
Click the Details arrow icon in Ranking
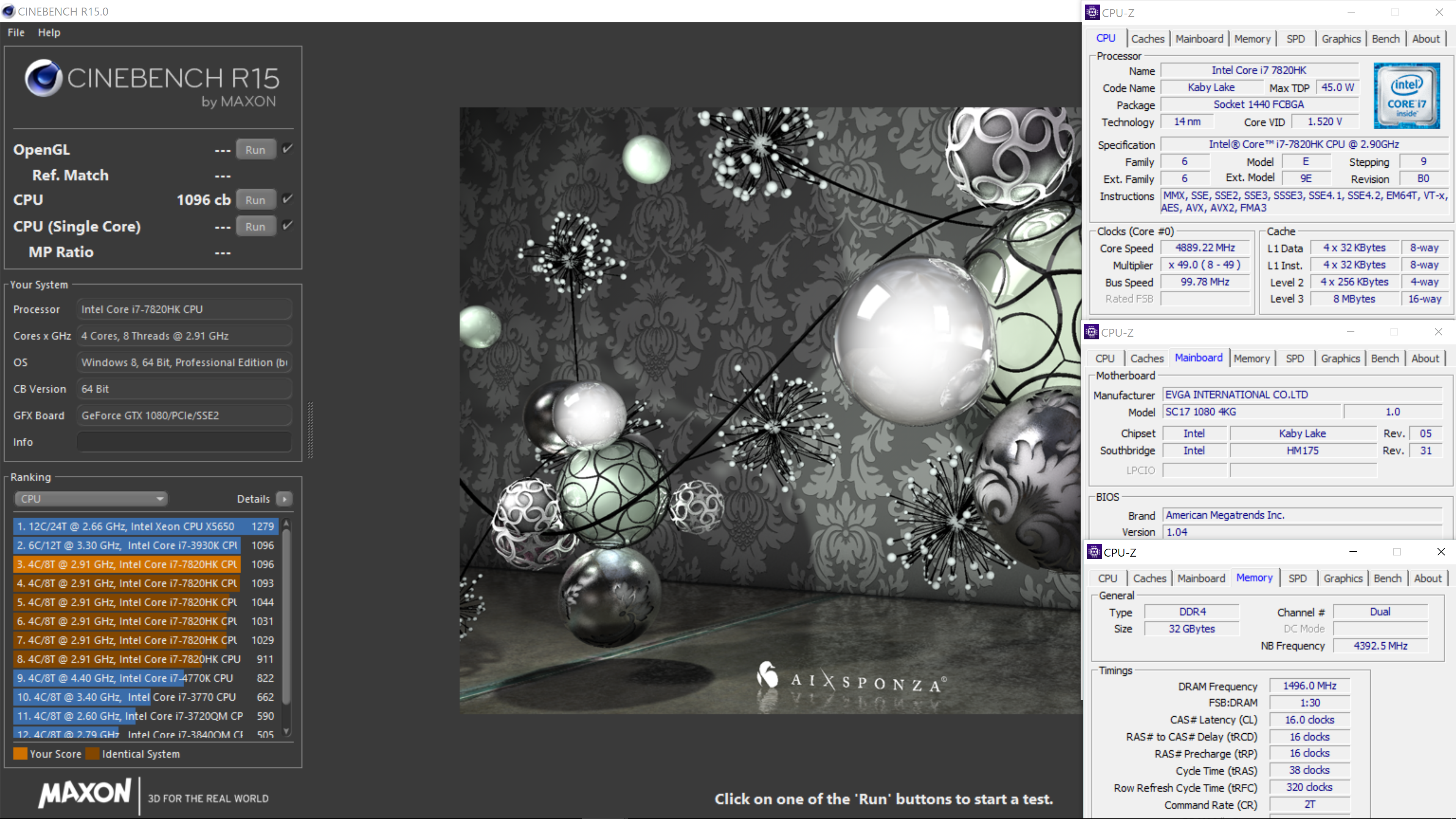[284, 499]
